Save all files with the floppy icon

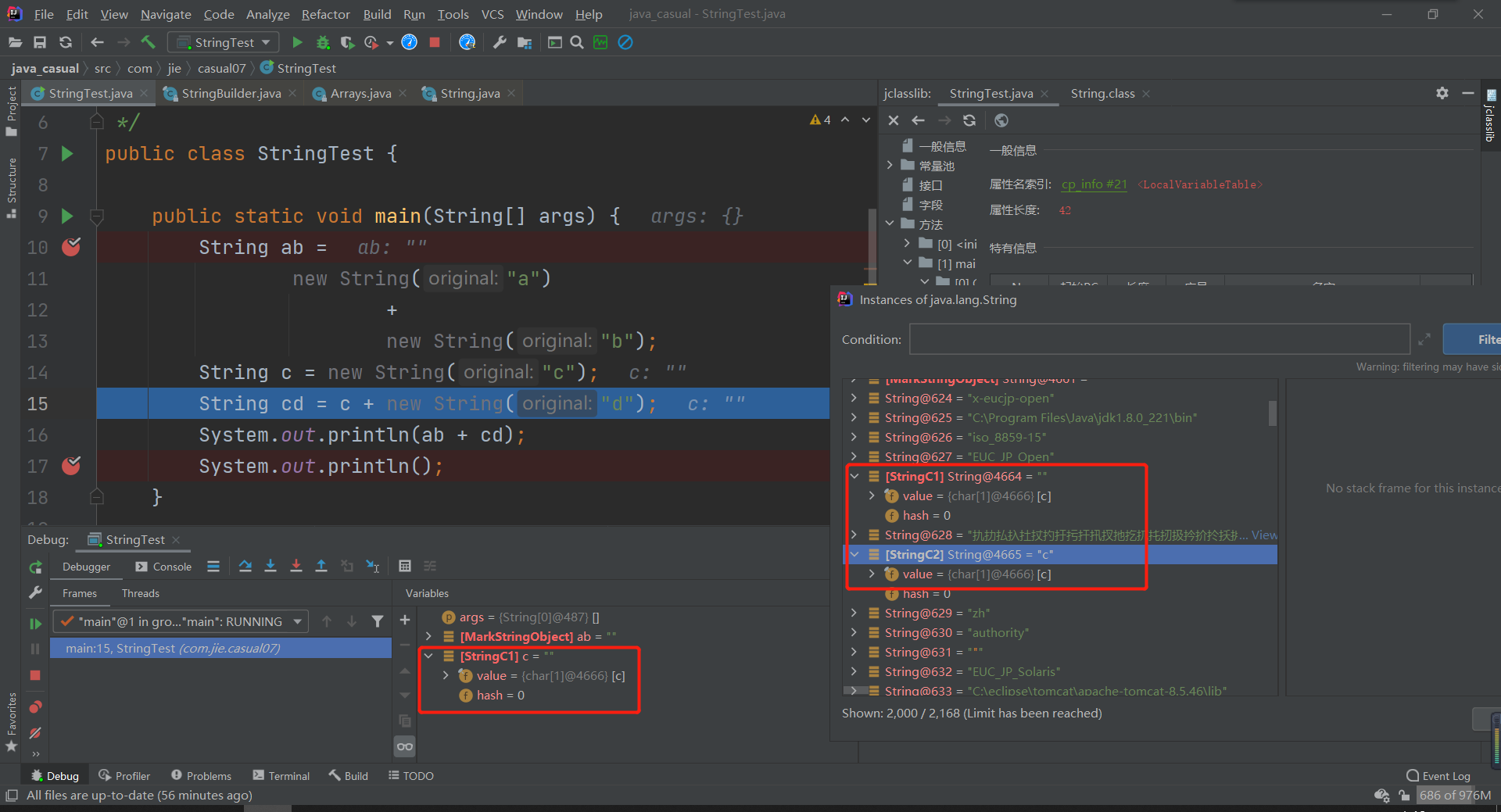[x=40, y=42]
